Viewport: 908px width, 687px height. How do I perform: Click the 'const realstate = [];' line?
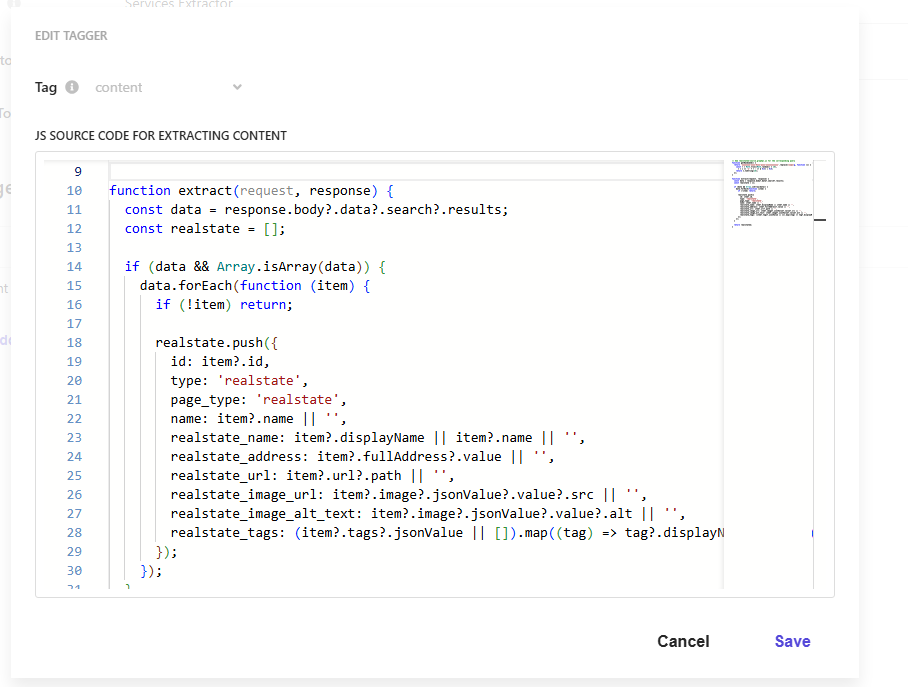205,229
